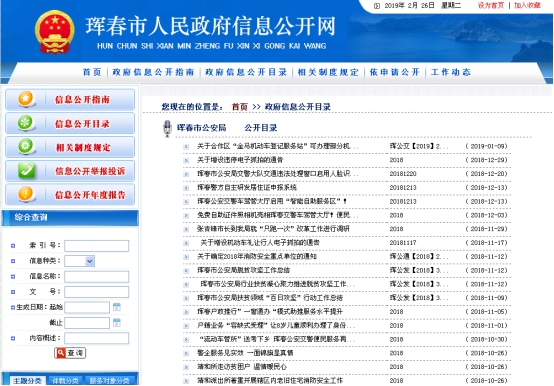Click the bullet icon beside 内容概述 label
This screenshot has width=554, height=386.
[13, 338]
